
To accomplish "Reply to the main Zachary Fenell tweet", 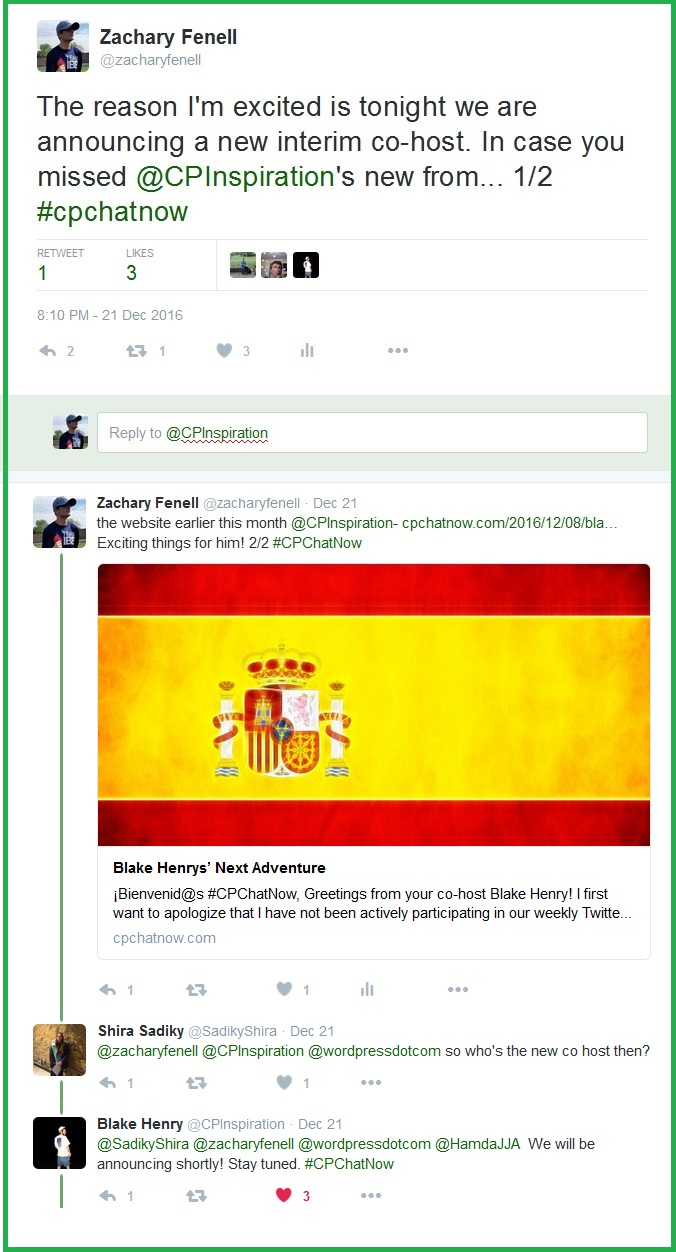I will click(47, 351).
